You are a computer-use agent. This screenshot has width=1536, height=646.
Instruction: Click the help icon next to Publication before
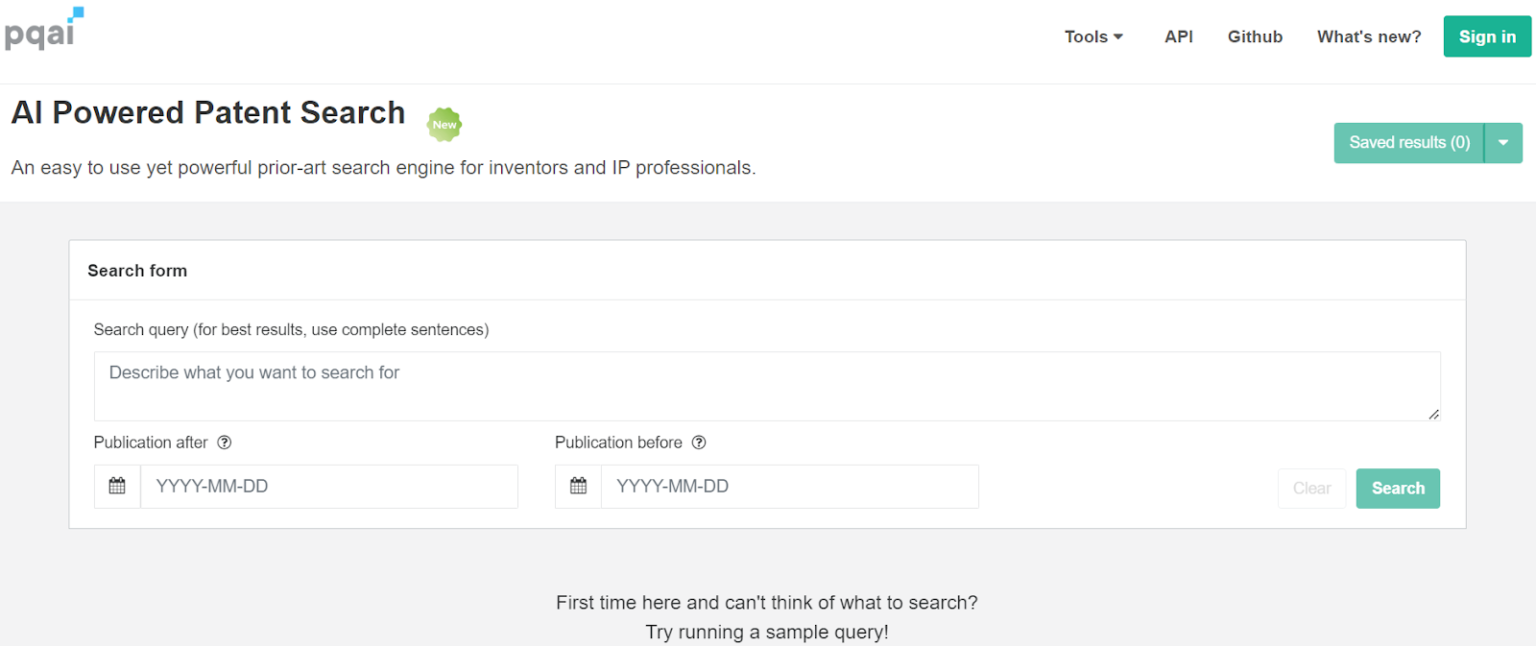click(698, 442)
